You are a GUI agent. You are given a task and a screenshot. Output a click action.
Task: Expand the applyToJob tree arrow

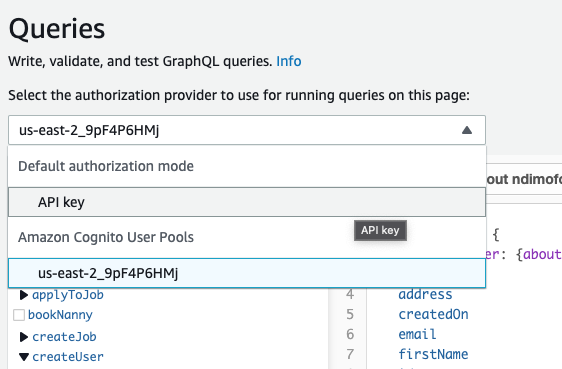pyautogui.click(x=24, y=295)
